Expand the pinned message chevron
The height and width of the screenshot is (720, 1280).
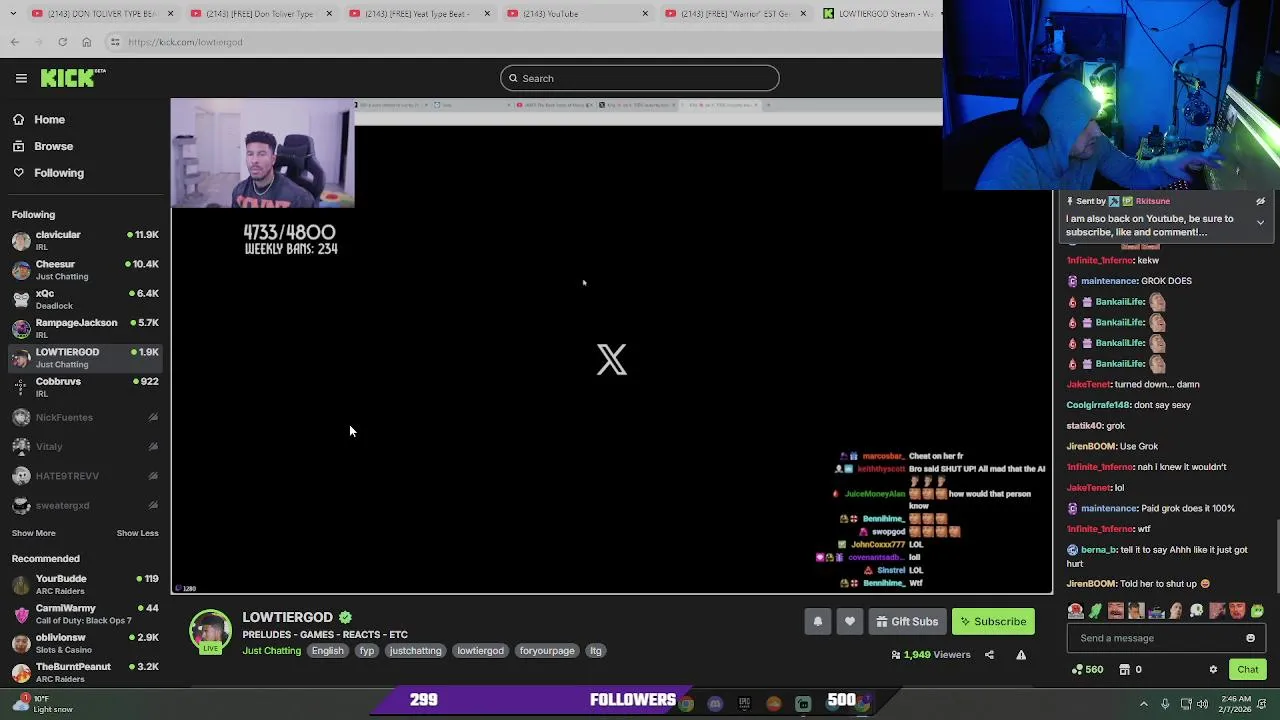point(1260,223)
